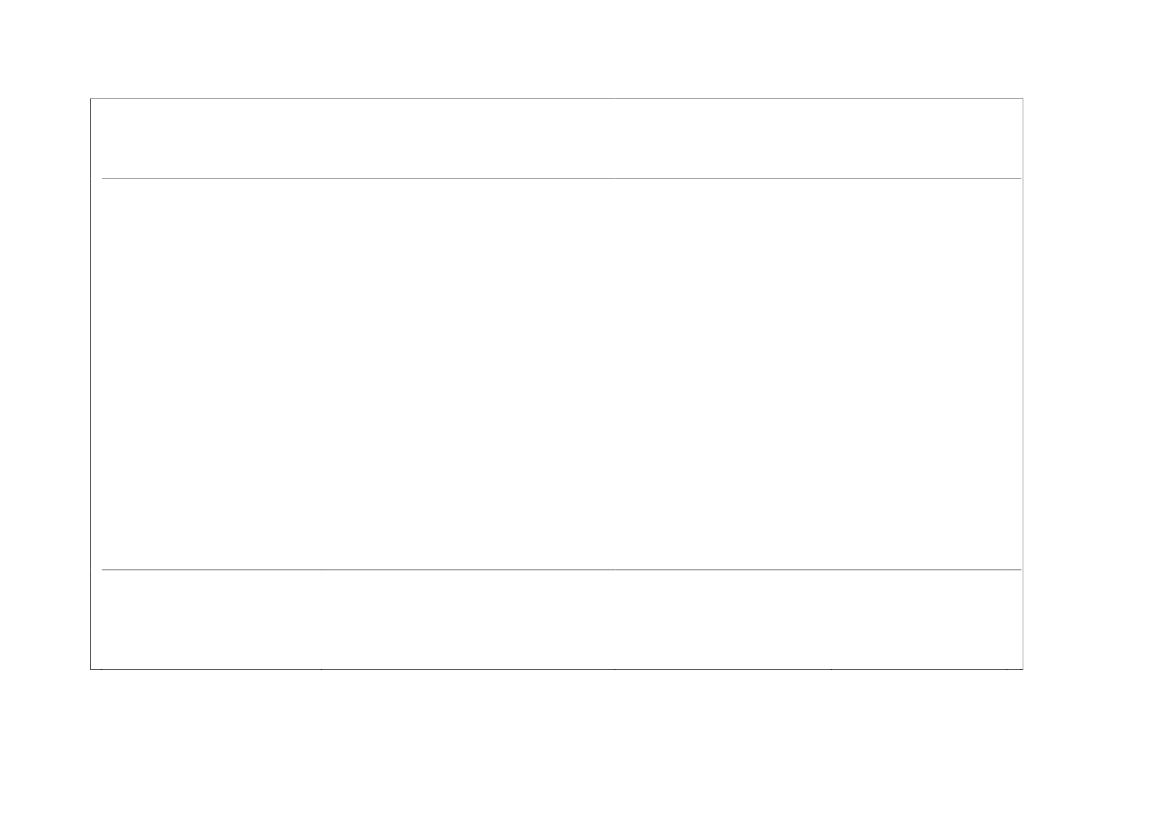This screenshot has width=1169, height=827.
Task: Click the left end of the upper divider
Action: (106, 178)
